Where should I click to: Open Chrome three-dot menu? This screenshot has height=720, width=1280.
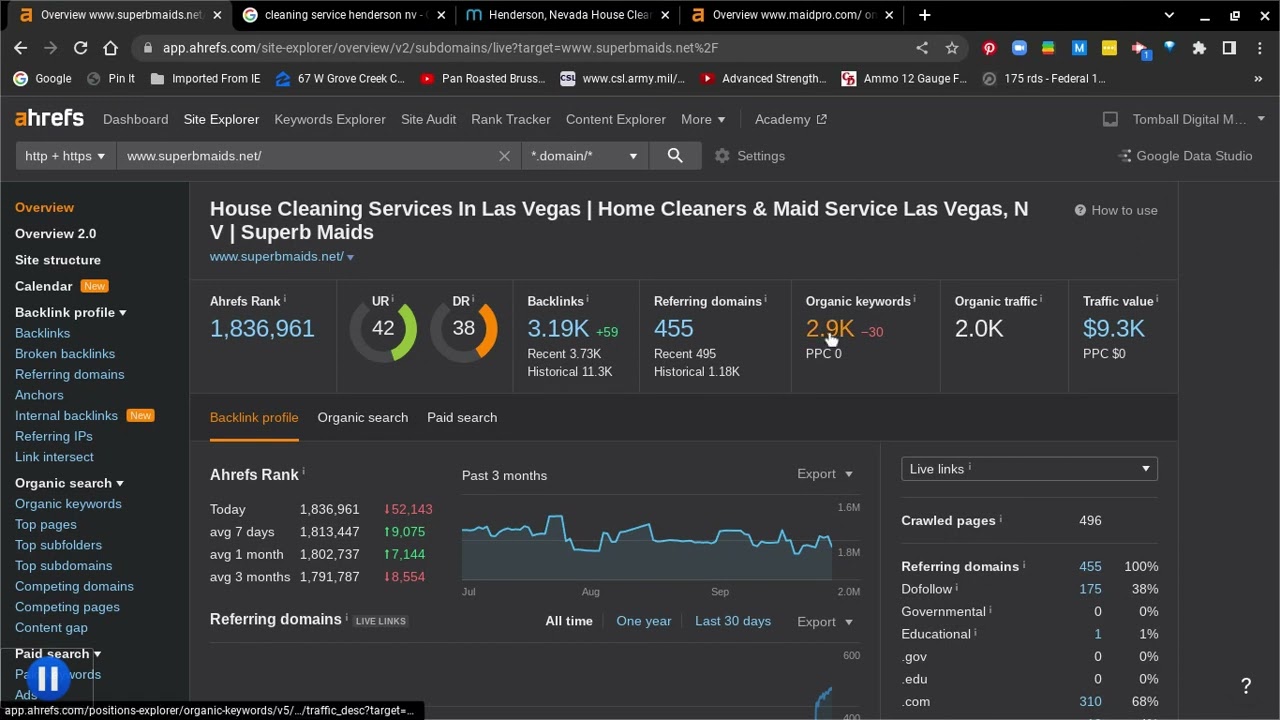coord(1259,47)
